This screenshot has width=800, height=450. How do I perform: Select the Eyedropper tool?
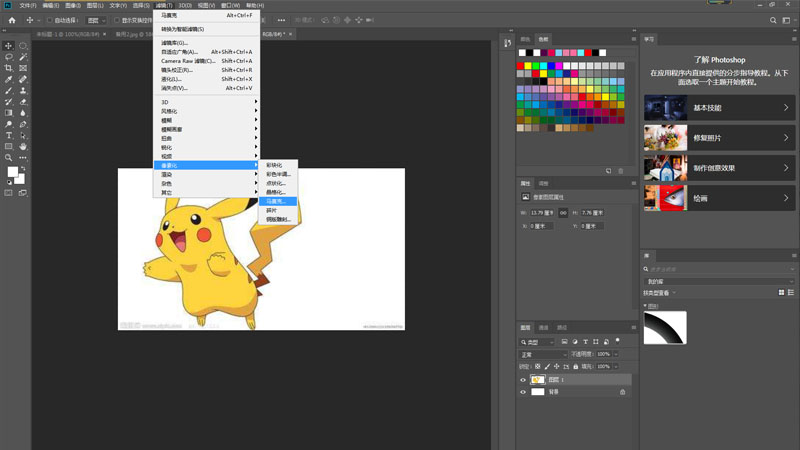[x=9, y=80]
